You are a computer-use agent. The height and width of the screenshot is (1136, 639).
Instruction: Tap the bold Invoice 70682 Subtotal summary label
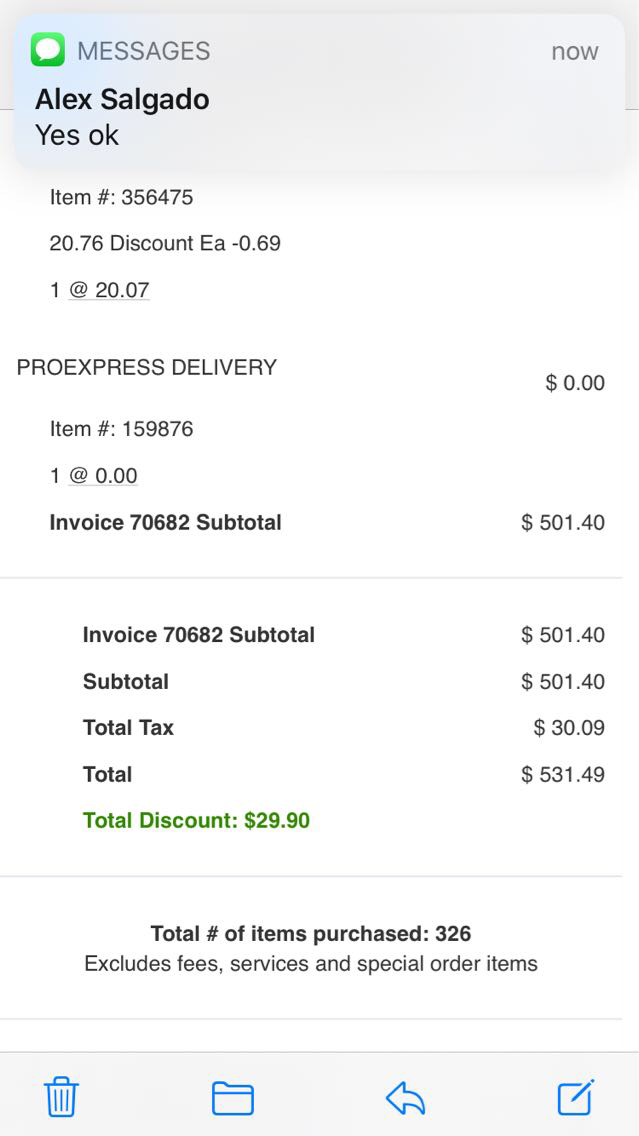tap(198, 635)
